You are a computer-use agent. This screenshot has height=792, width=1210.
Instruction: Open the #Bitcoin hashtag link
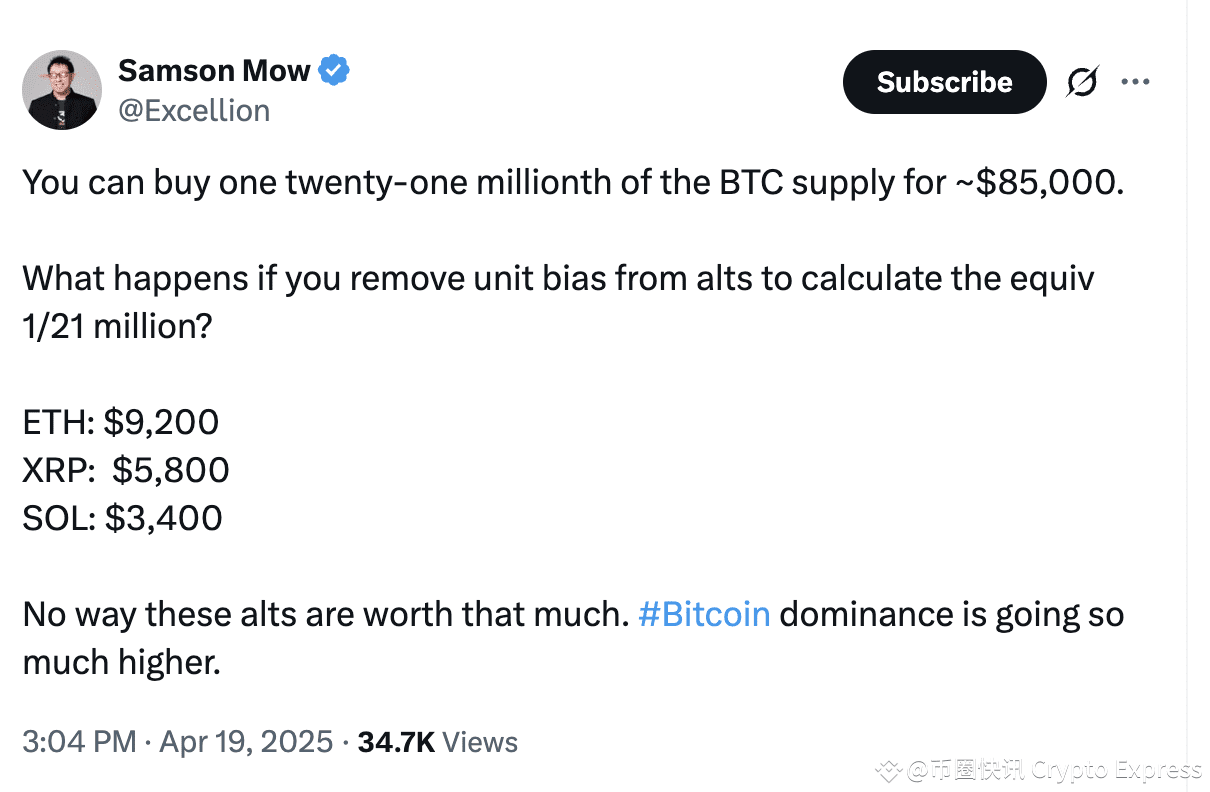coord(703,614)
